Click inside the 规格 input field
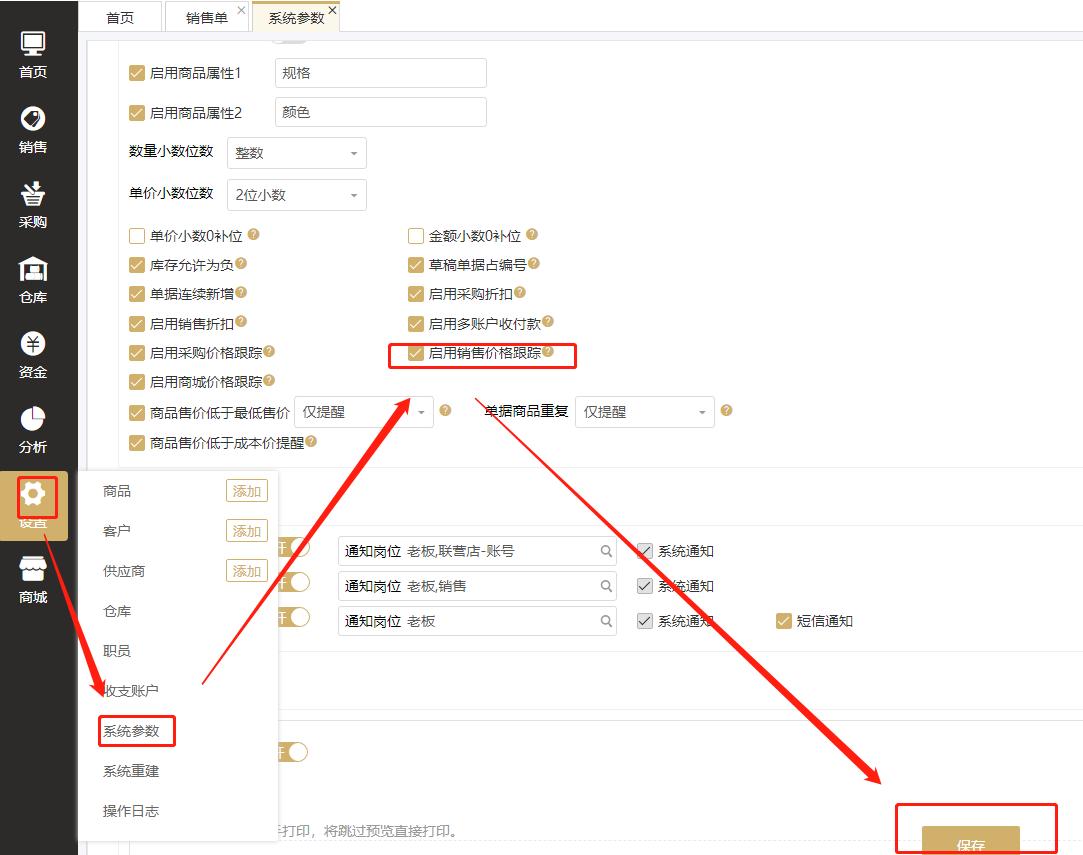Viewport: 1083px width, 855px height. point(380,72)
